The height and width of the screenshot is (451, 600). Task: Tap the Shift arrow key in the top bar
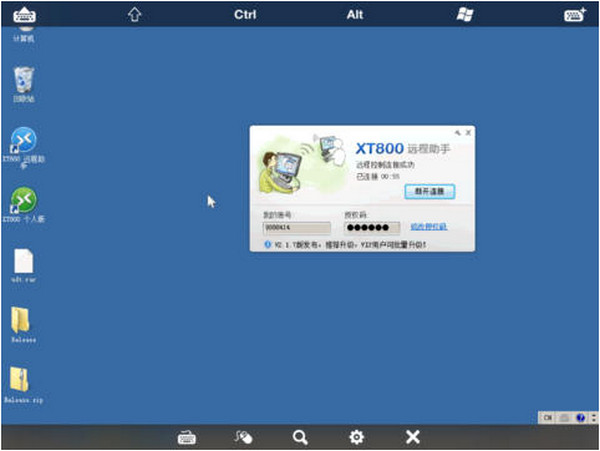pyautogui.click(x=134, y=15)
